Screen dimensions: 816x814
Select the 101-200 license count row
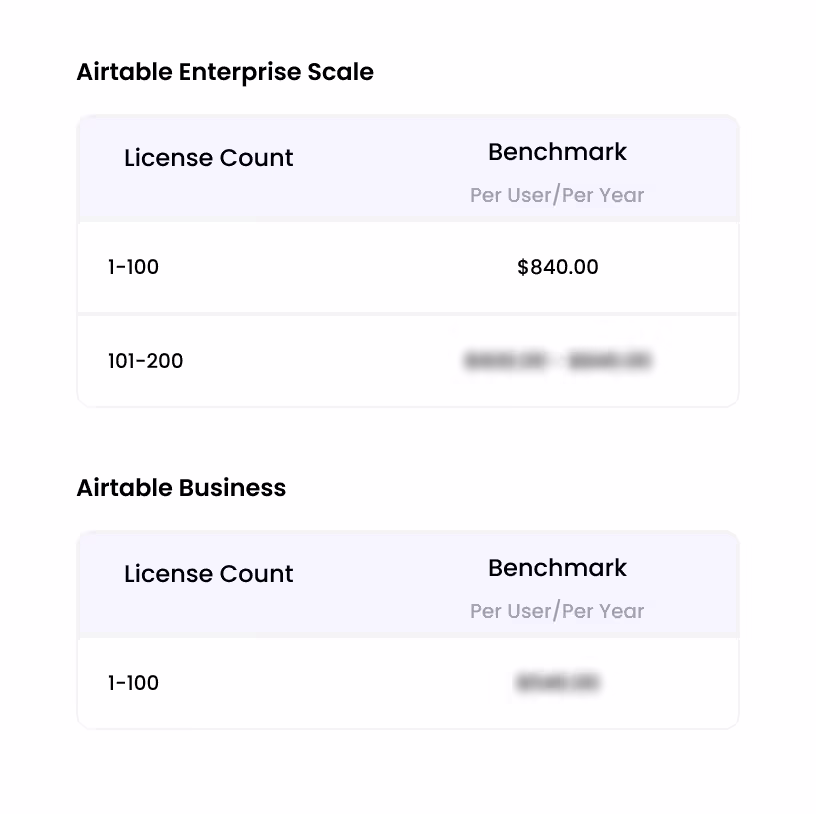[x=408, y=361]
